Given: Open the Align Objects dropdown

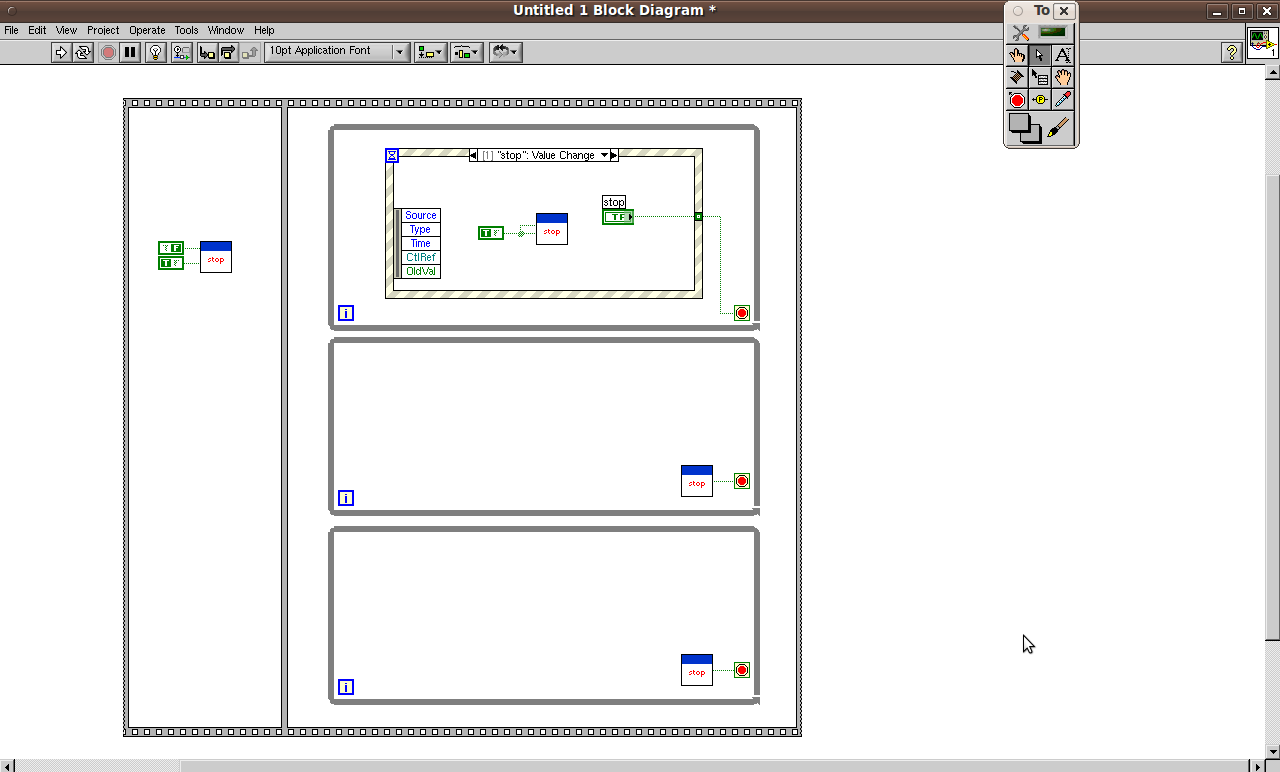Looking at the screenshot, I should [x=430, y=52].
